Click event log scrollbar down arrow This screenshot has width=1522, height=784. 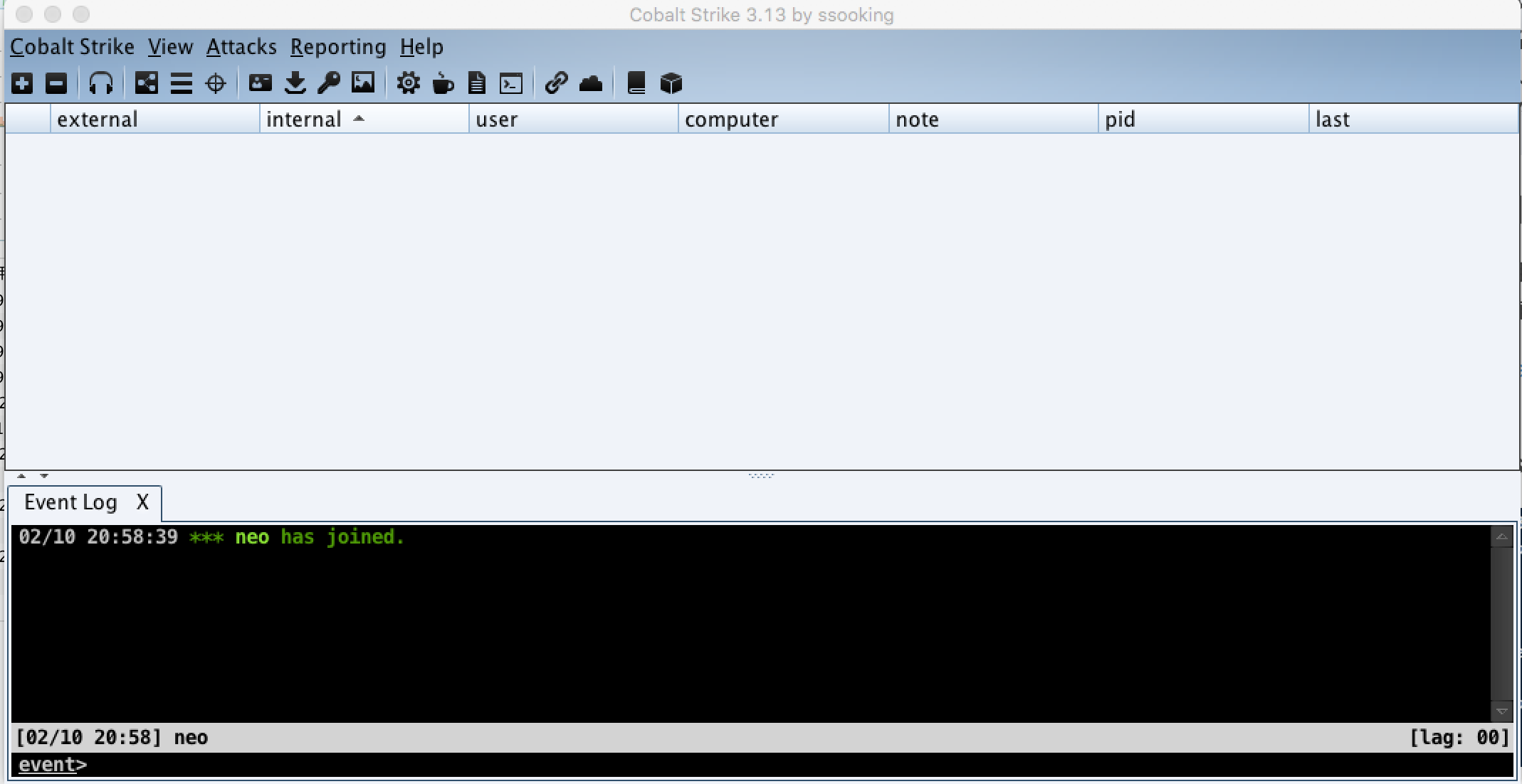click(1501, 711)
